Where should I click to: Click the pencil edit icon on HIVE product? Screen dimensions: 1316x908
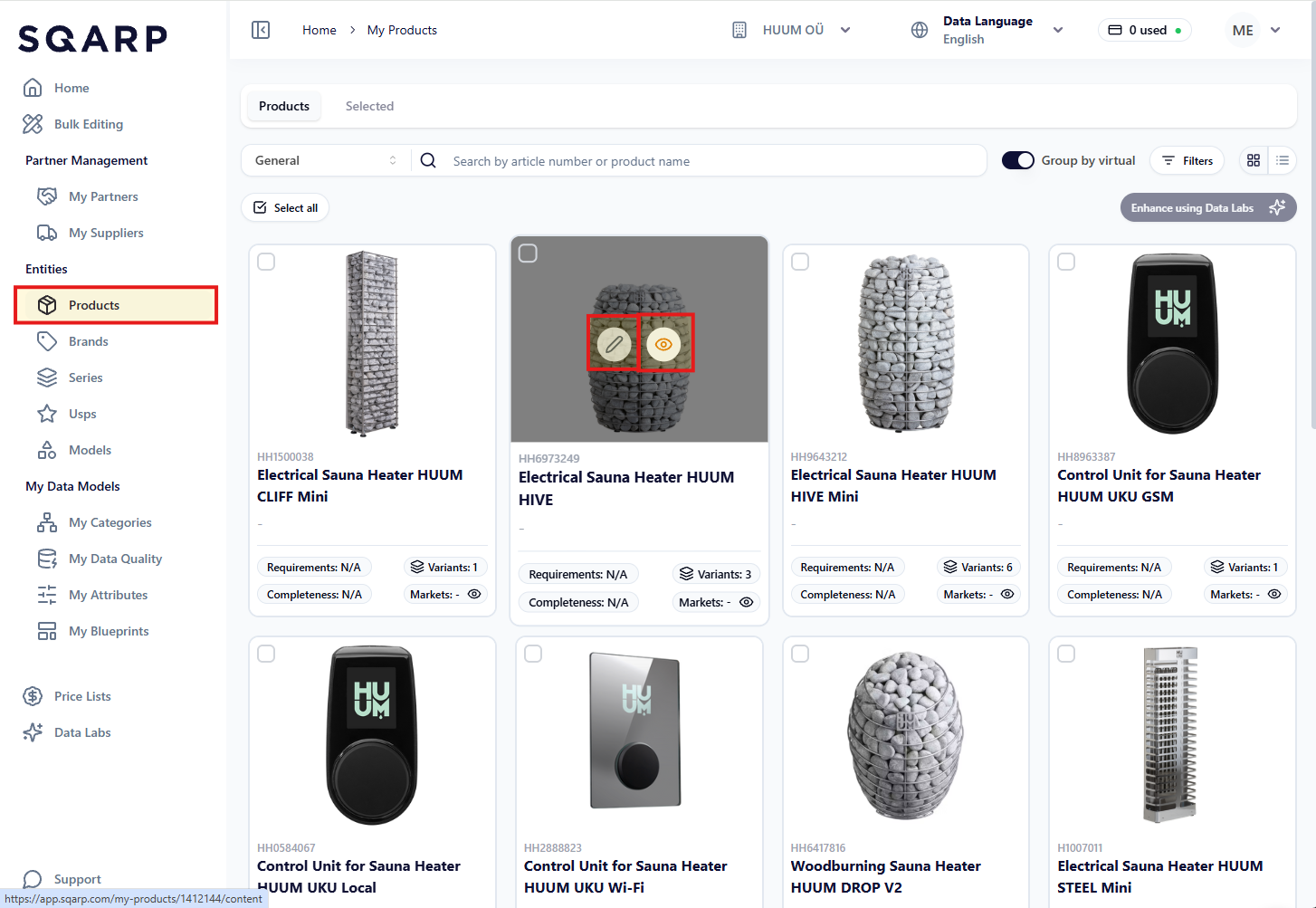pos(614,343)
